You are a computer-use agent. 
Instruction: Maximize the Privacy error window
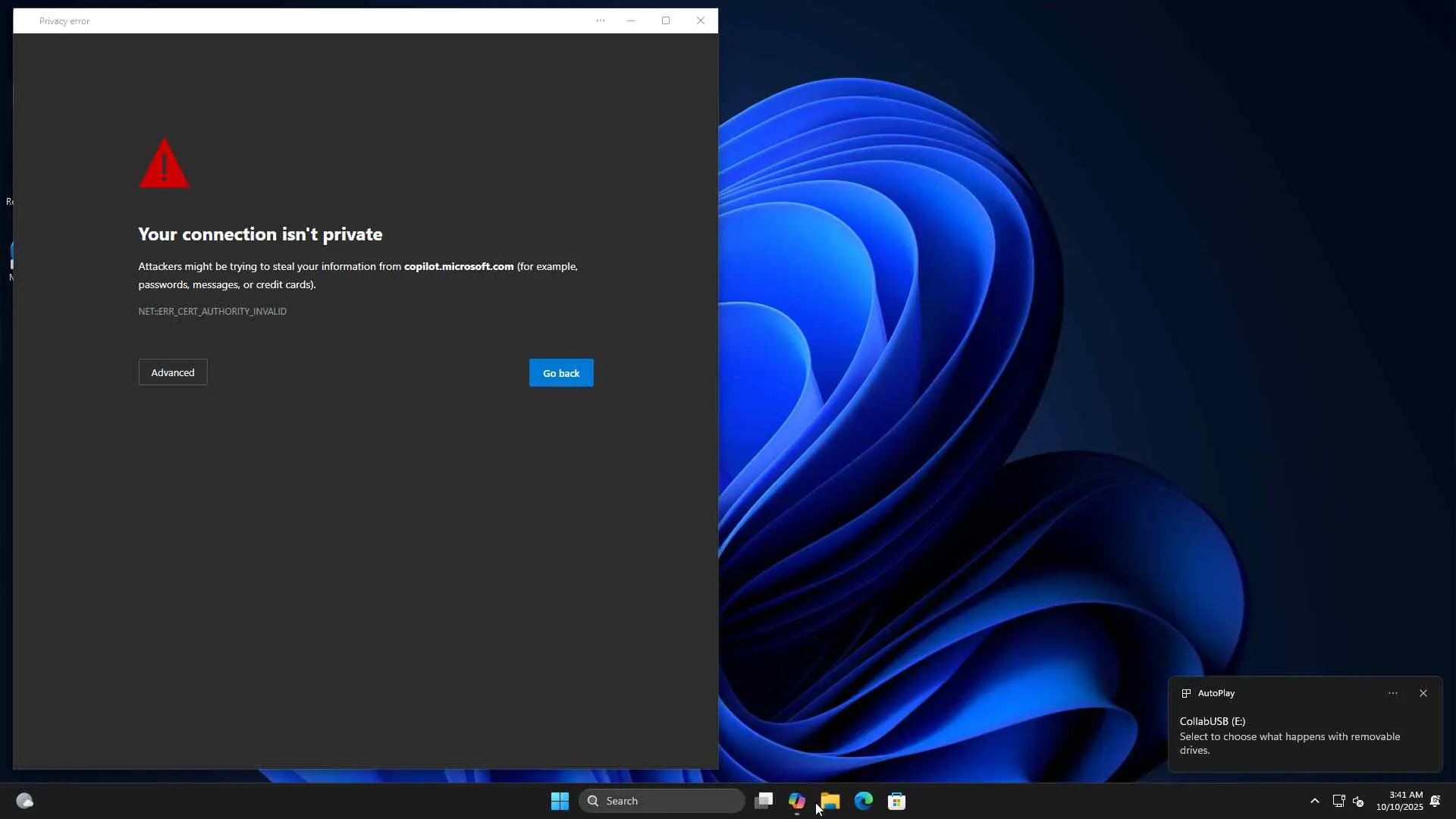[666, 20]
